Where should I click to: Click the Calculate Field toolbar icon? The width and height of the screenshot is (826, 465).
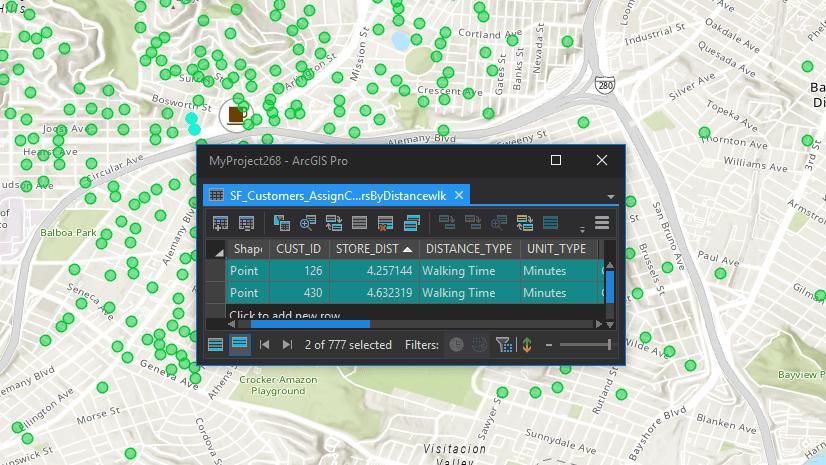tap(246, 223)
